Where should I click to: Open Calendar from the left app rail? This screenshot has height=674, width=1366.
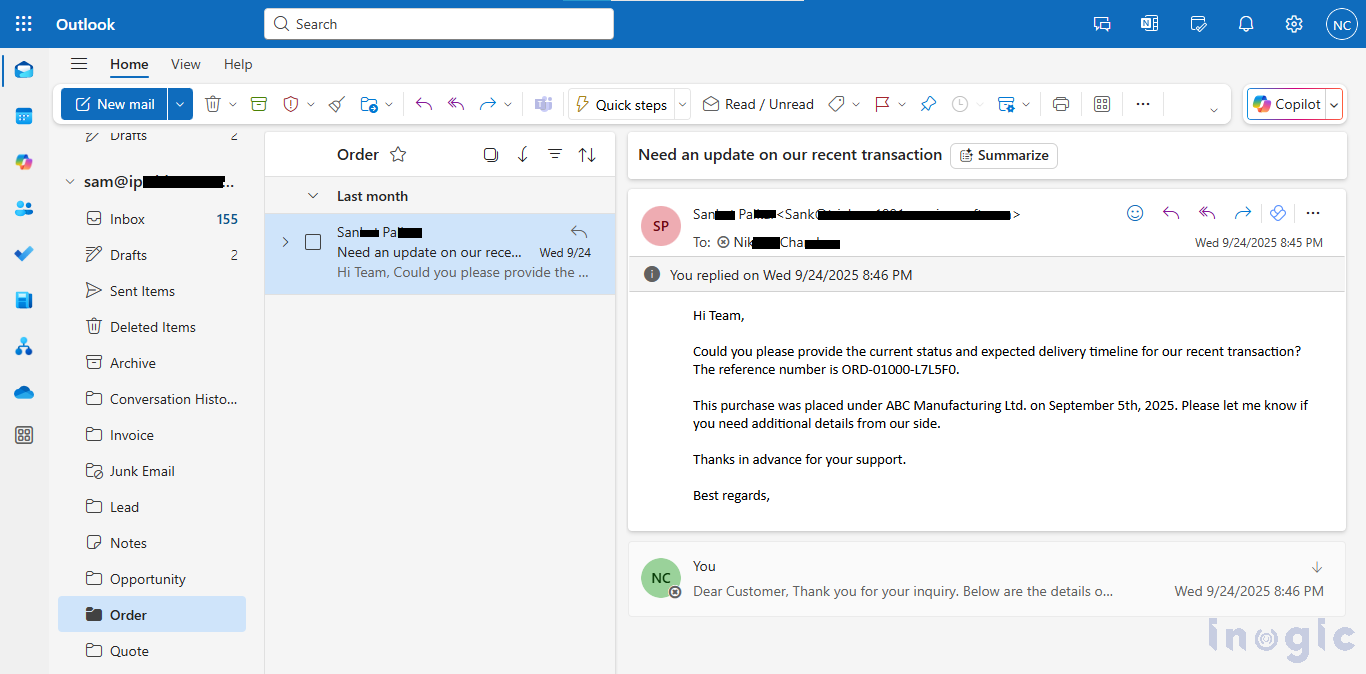pos(24,116)
